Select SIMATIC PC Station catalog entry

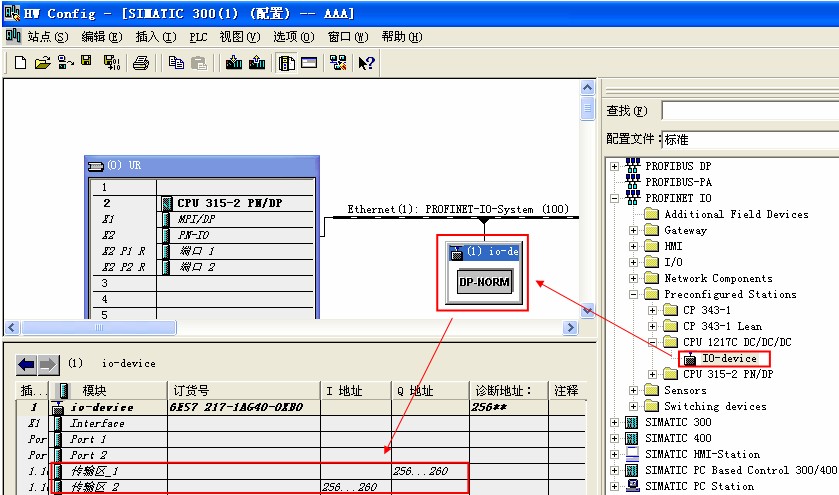click(690, 486)
